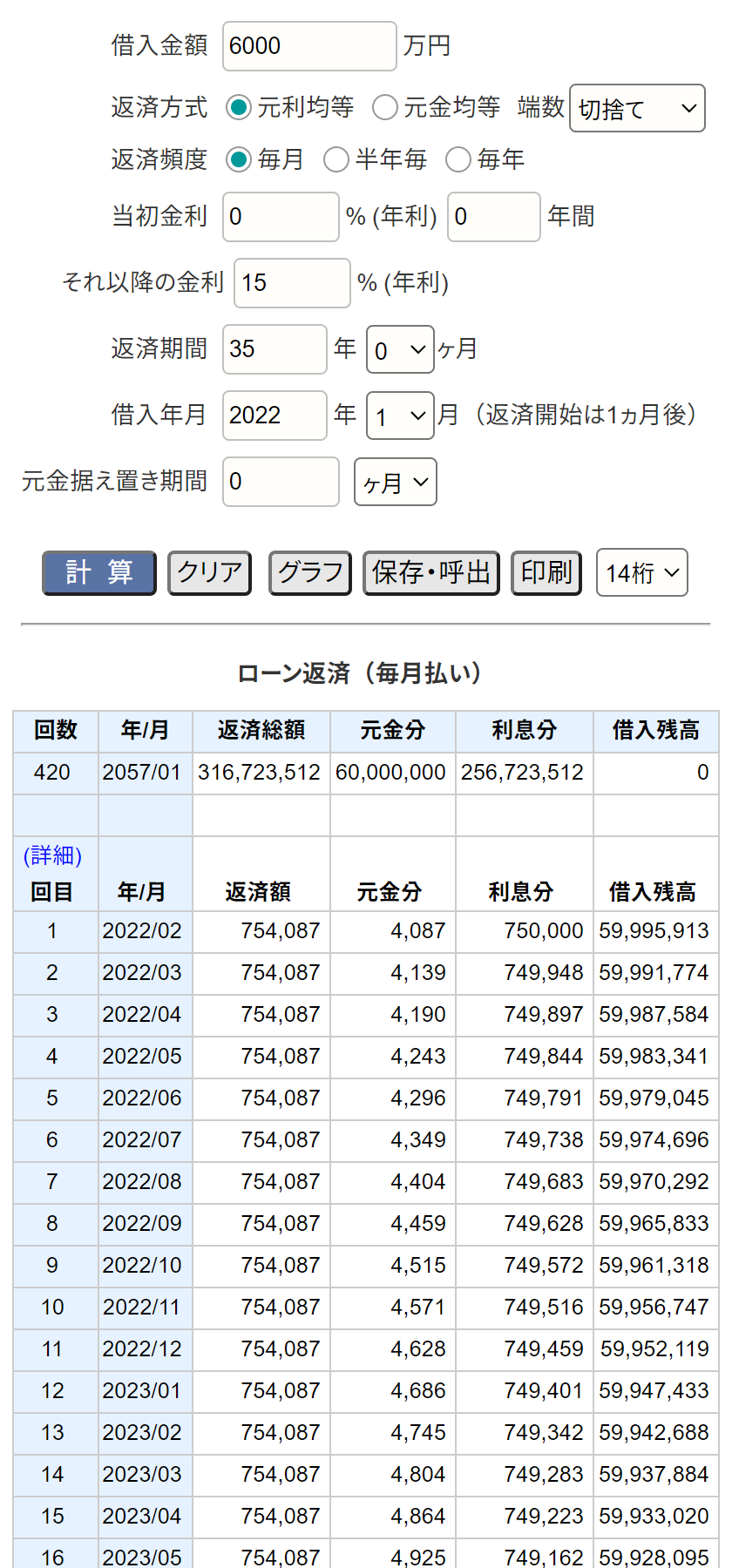Viewport: 732px width, 1568px height.
Task: Click the 計算 calculate button
Action: (99, 573)
